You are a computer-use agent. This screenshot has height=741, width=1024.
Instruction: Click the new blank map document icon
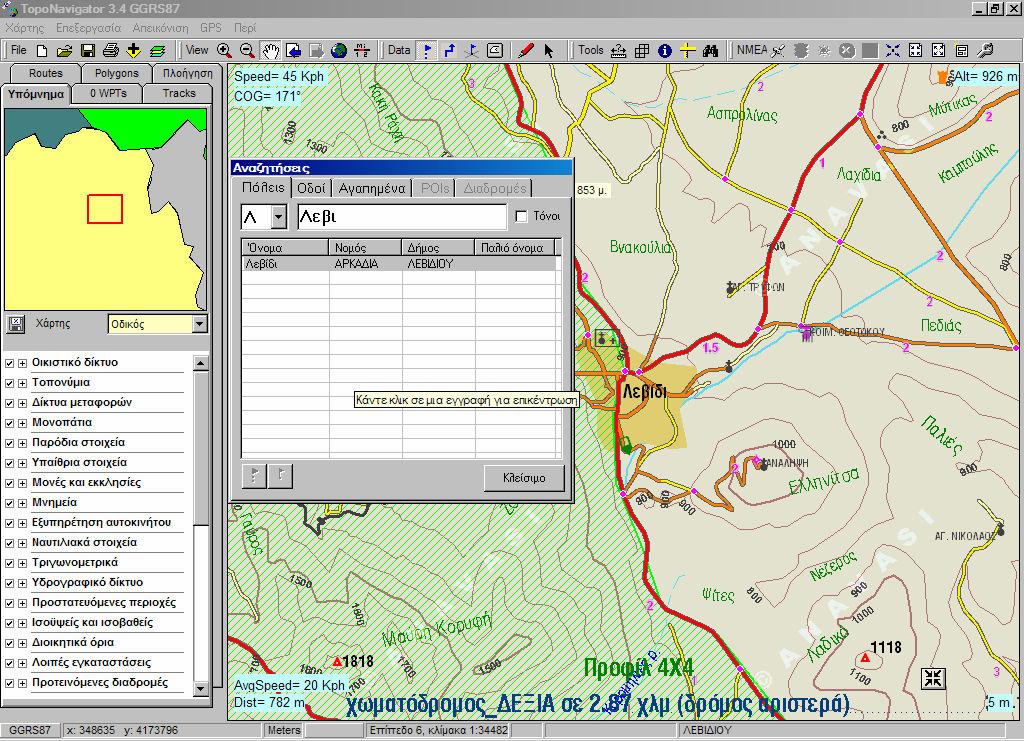click(42, 51)
